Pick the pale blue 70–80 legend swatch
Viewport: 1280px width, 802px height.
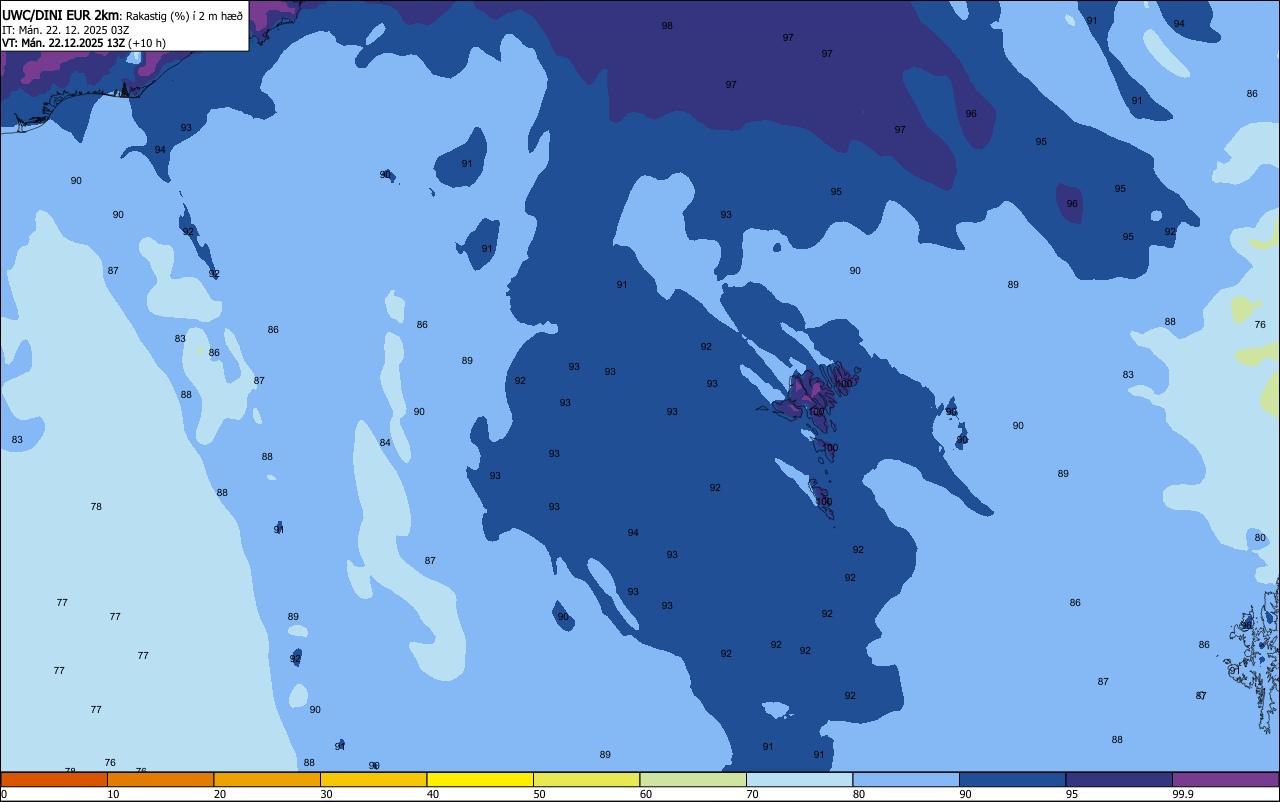click(x=799, y=779)
